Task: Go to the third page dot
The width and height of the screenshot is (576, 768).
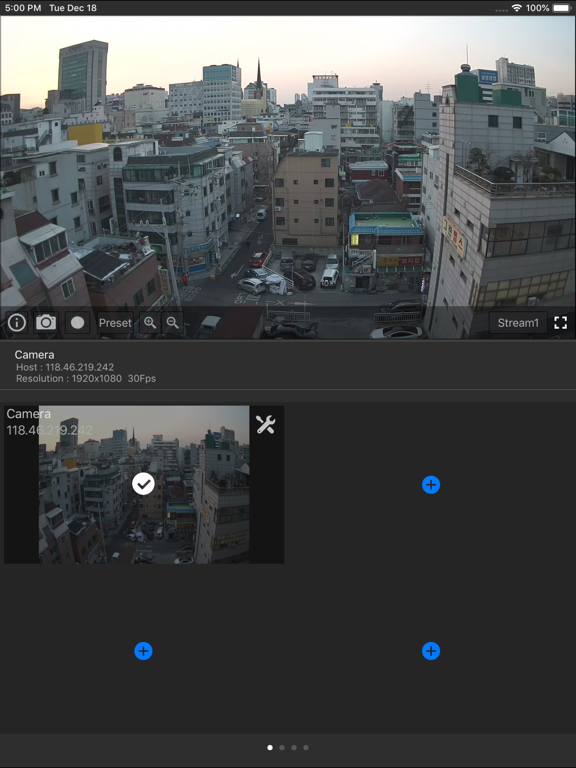Action: pos(294,747)
